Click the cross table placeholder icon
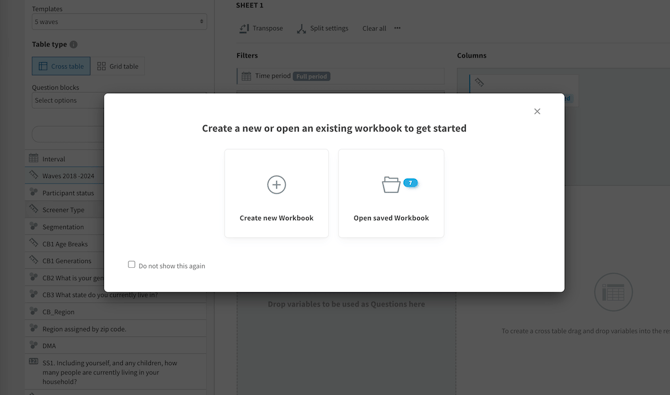The image size is (670, 395). [x=613, y=292]
